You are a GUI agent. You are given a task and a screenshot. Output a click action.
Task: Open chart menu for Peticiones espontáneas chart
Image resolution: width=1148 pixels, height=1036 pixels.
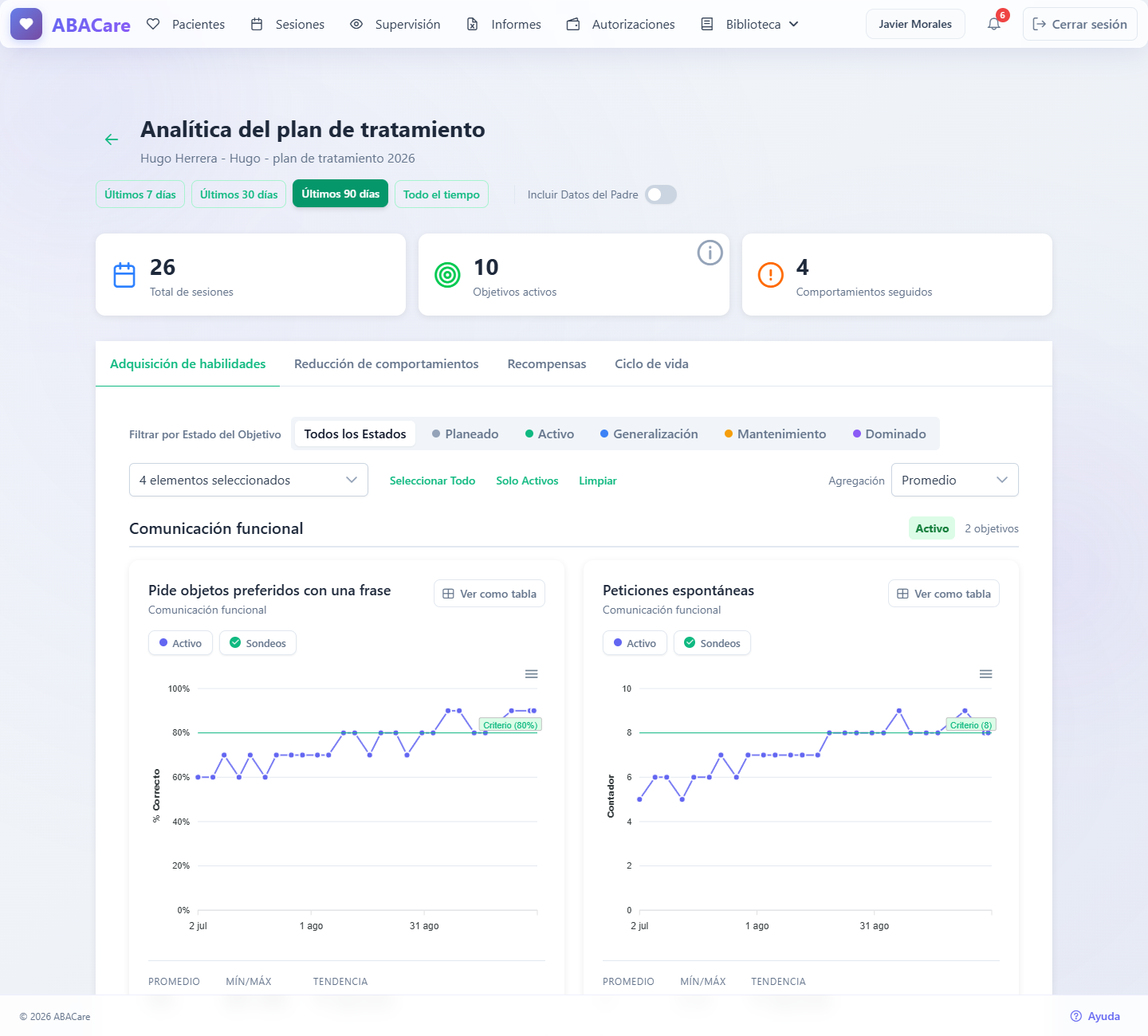coord(985,674)
